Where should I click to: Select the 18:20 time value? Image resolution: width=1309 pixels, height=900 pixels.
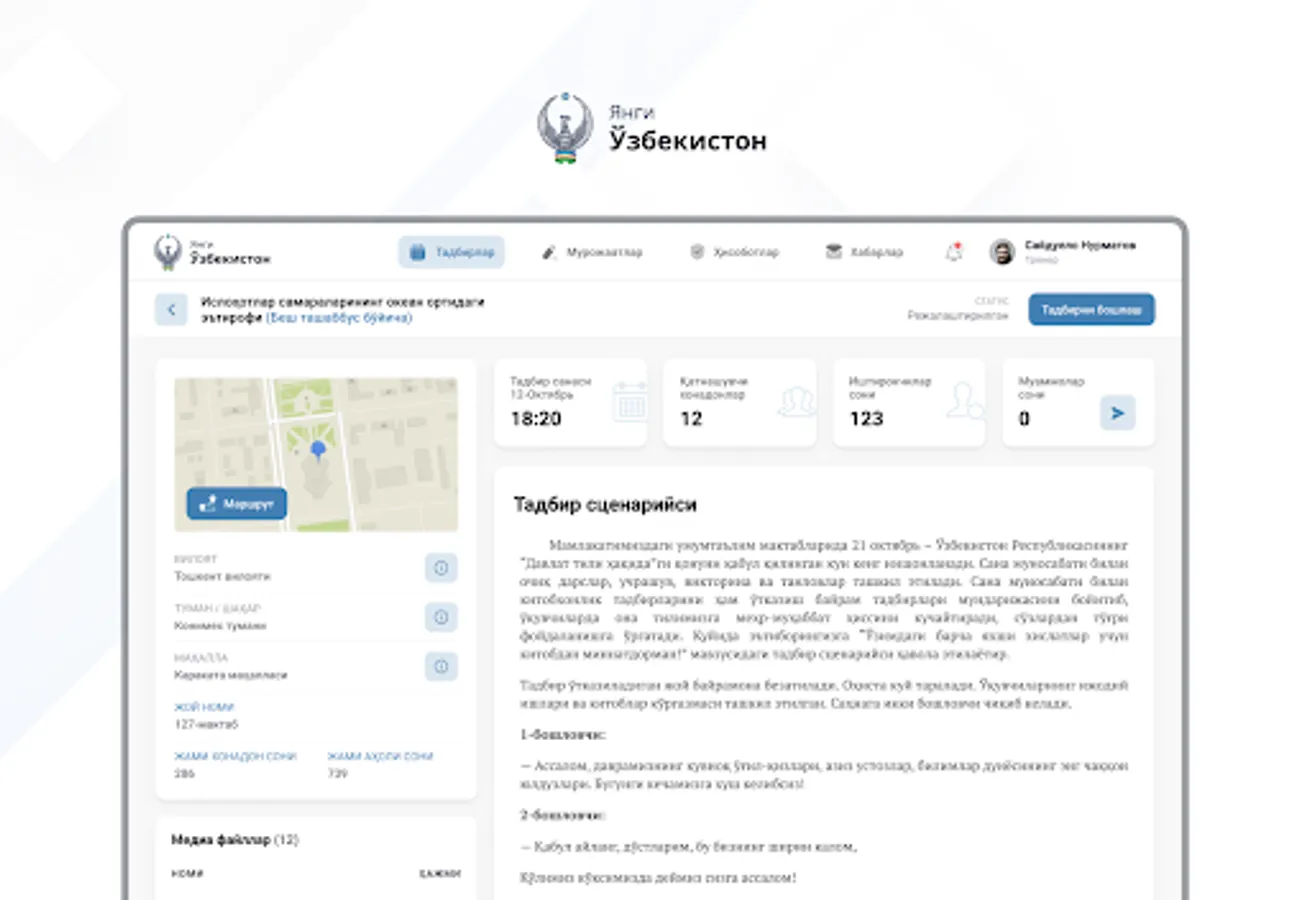pyautogui.click(x=536, y=419)
